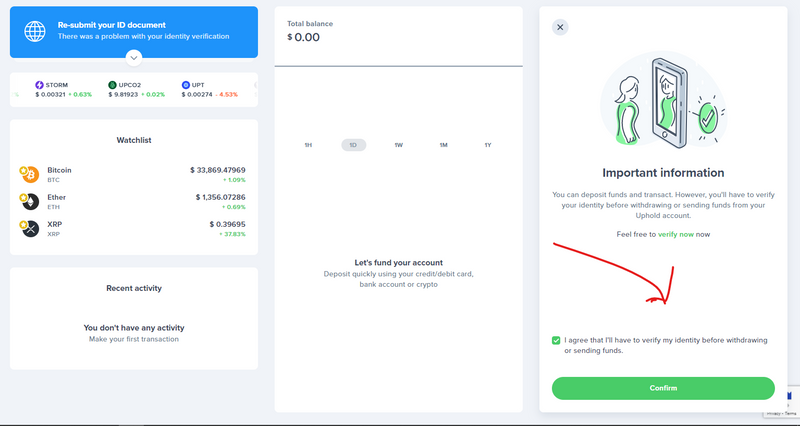
Task: Click the reCAPTCHA badge
Action: tap(782, 402)
